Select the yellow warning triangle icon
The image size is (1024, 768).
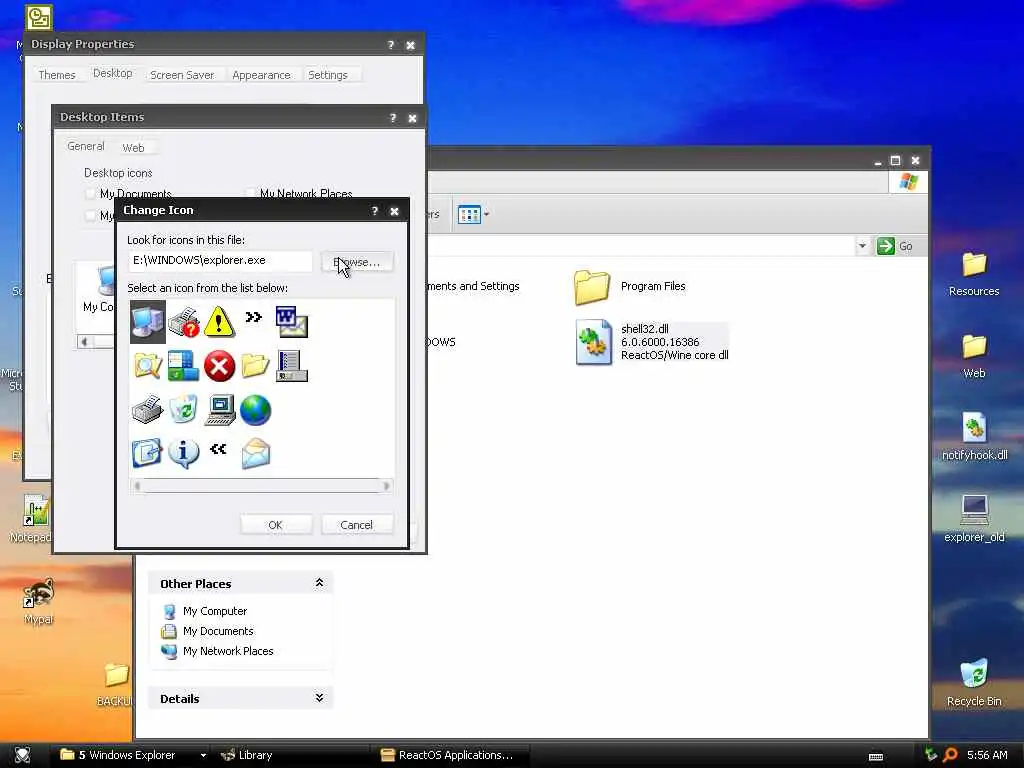click(x=219, y=321)
